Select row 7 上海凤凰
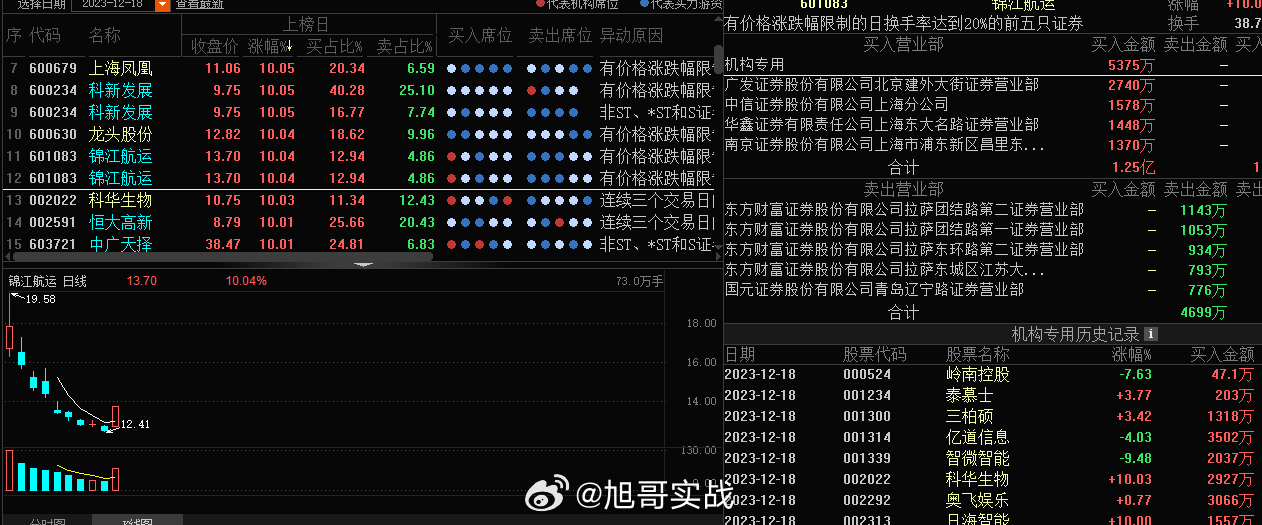This screenshot has width=1262, height=525. click(359, 68)
